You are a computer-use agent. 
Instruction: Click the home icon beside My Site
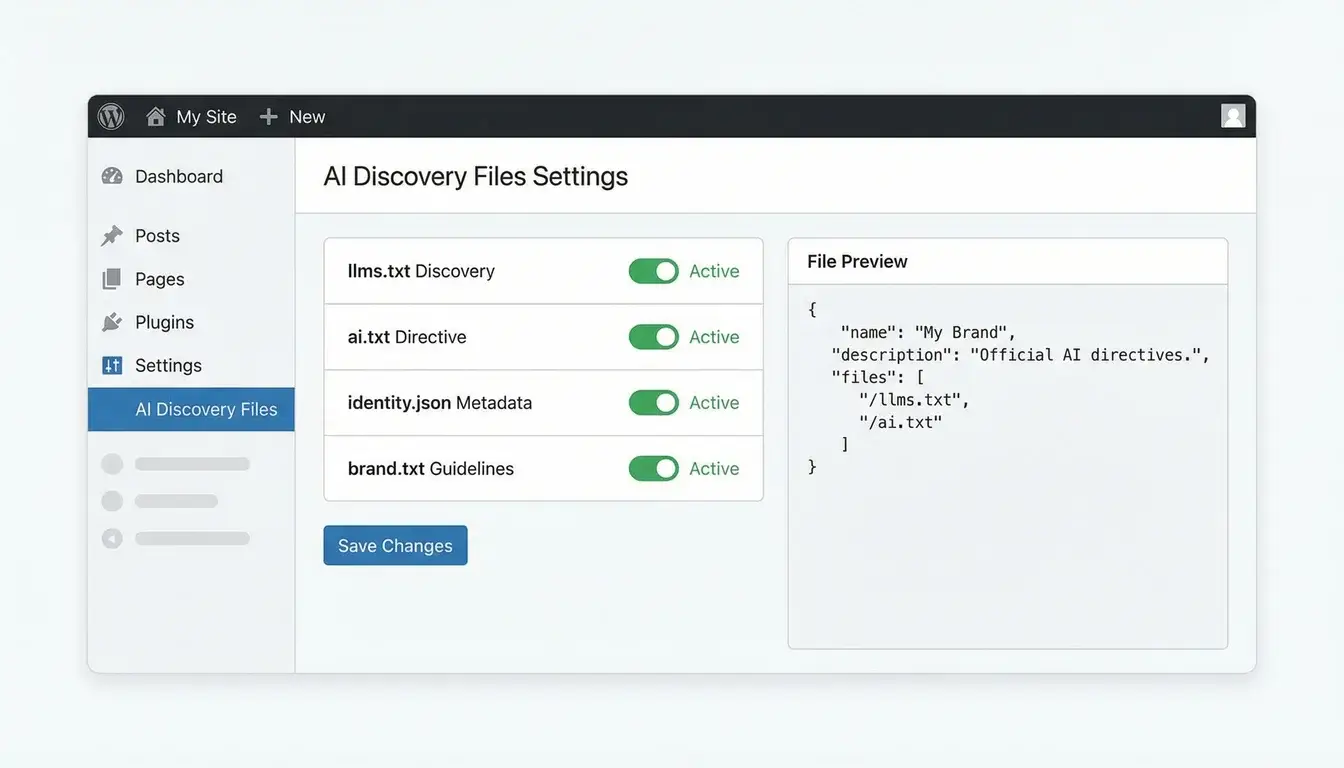[155, 117]
